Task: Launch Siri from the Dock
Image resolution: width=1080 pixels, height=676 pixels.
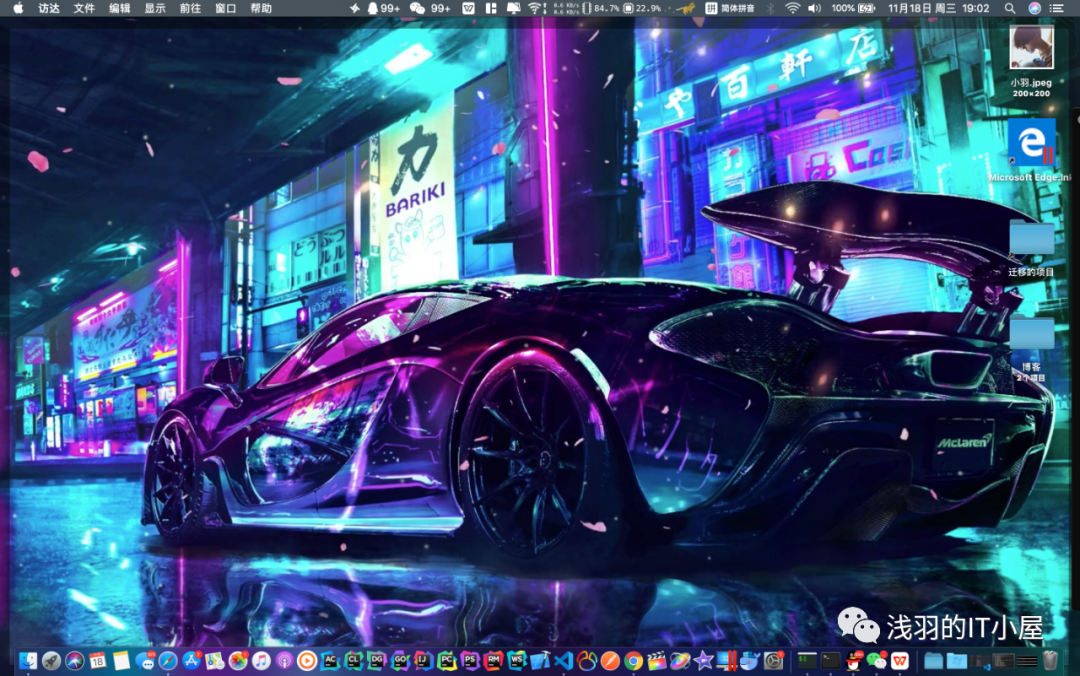Action: (74, 661)
